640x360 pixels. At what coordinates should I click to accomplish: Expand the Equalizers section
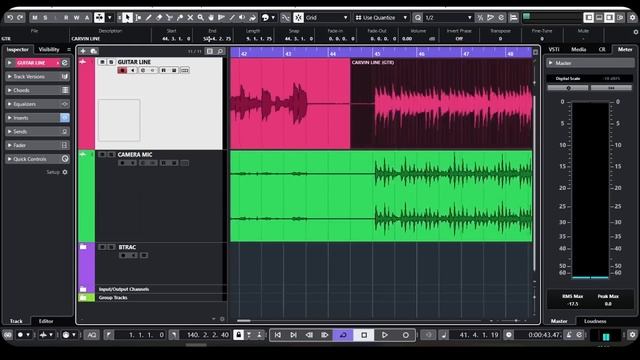coord(37,104)
